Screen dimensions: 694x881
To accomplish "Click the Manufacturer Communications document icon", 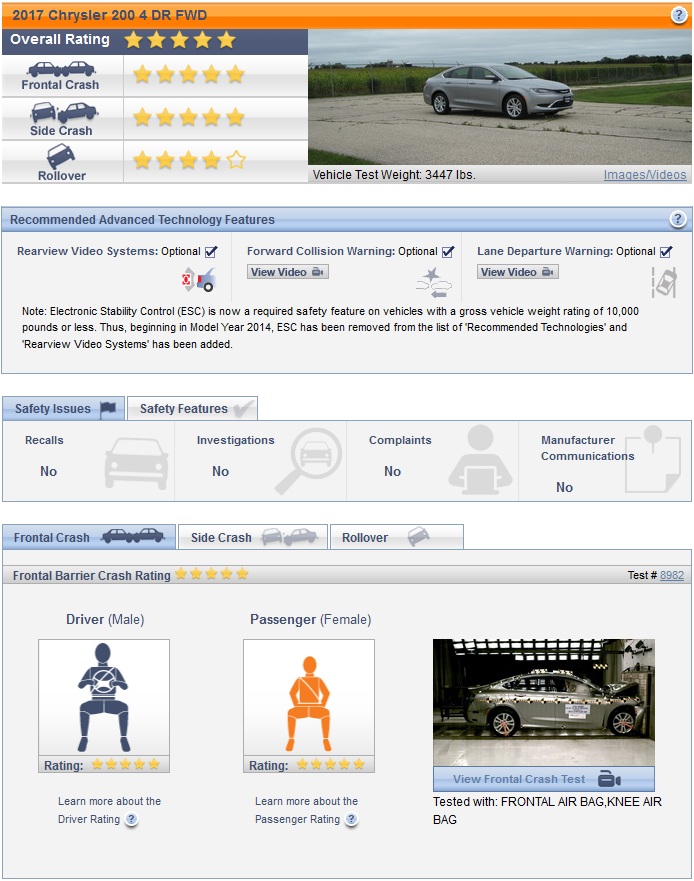I will [x=652, y=460].
